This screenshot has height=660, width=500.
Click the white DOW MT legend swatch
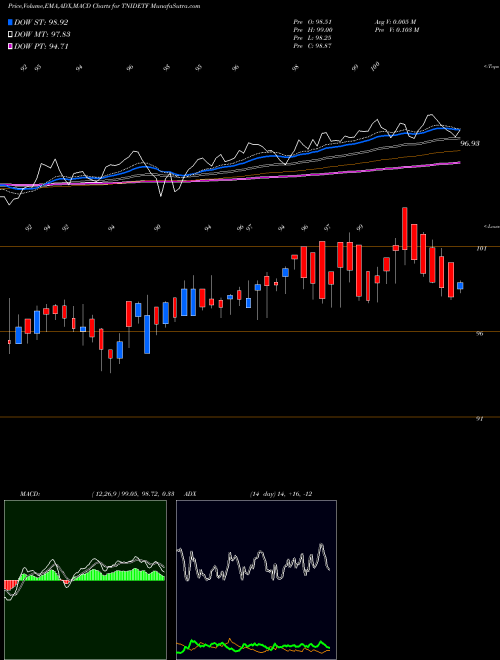pos(10,35)
